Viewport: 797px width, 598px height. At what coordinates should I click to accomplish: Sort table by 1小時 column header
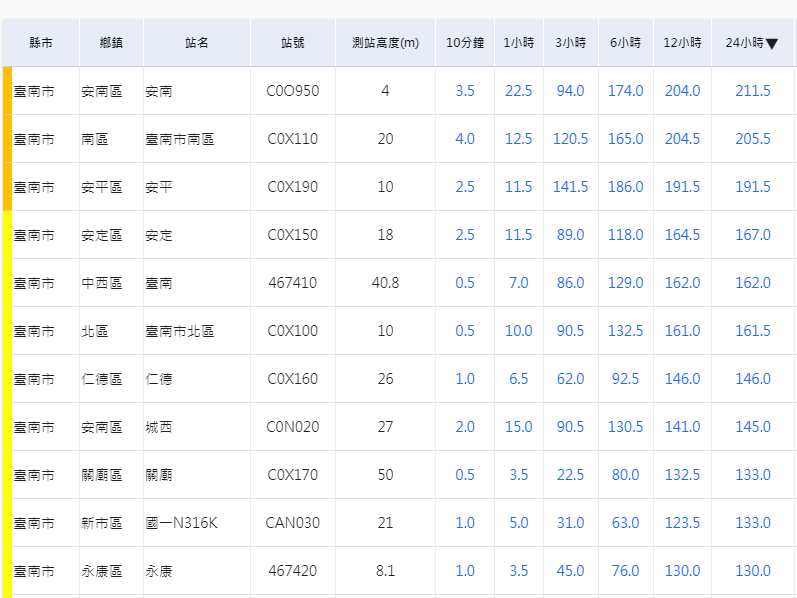click(518, 43)
